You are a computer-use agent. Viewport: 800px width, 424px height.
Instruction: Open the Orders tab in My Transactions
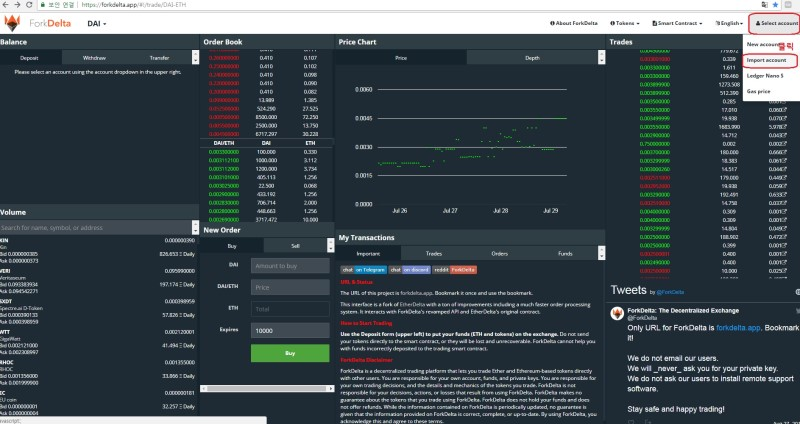coord(499,254)
